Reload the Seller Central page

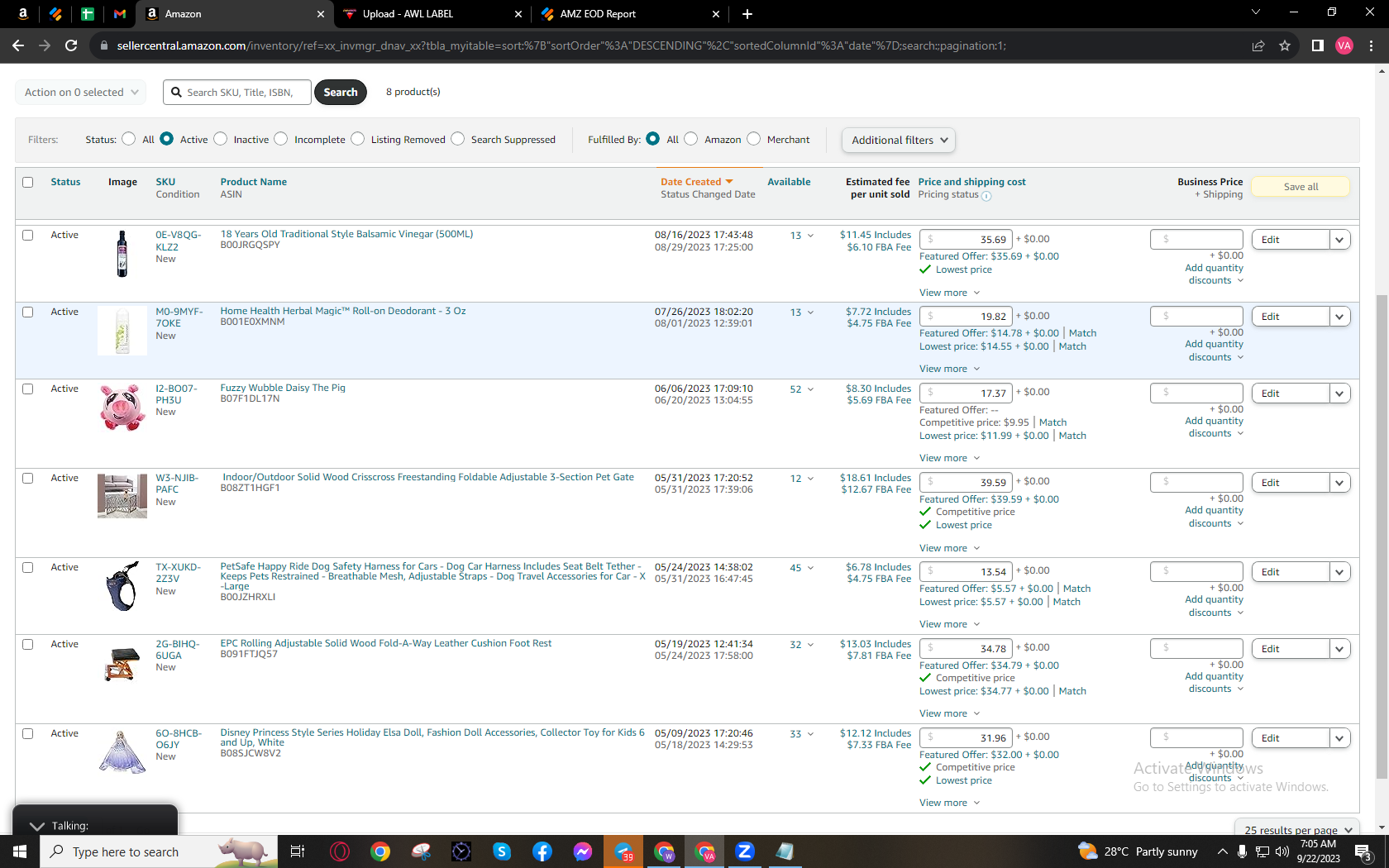tap(71, 45)
